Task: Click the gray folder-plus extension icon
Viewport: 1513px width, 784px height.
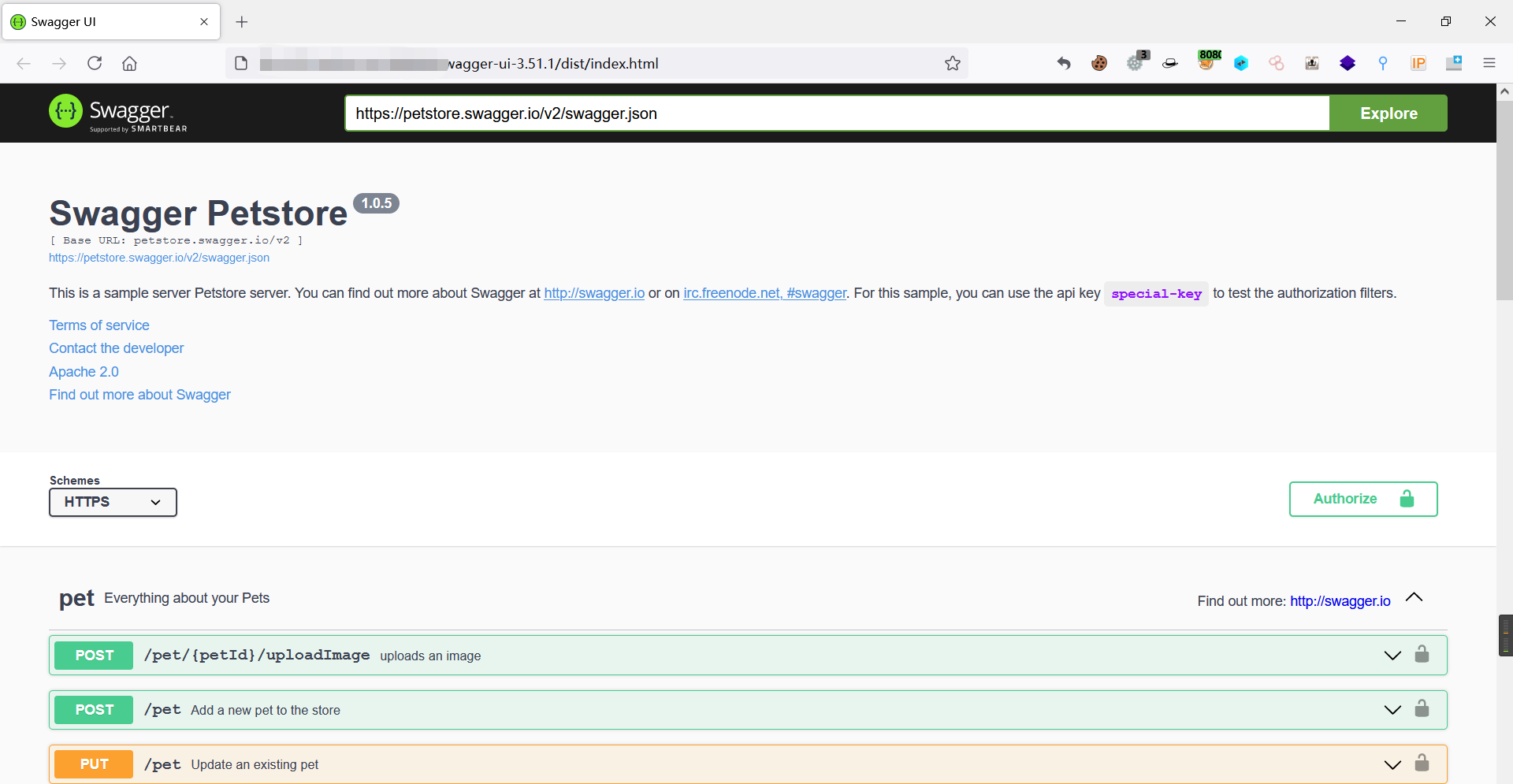Action: pos(1454,63)
